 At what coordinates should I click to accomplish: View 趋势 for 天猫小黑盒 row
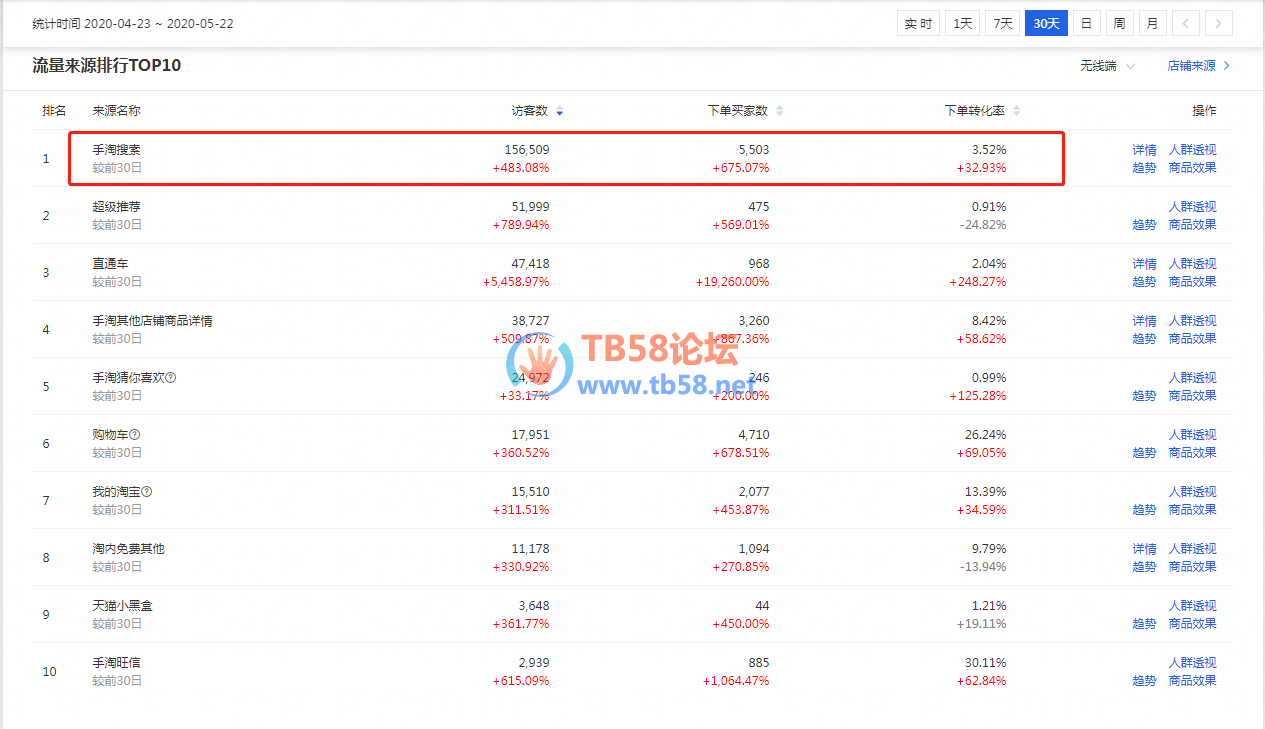pyautogui.click(x=1144, y=624)
